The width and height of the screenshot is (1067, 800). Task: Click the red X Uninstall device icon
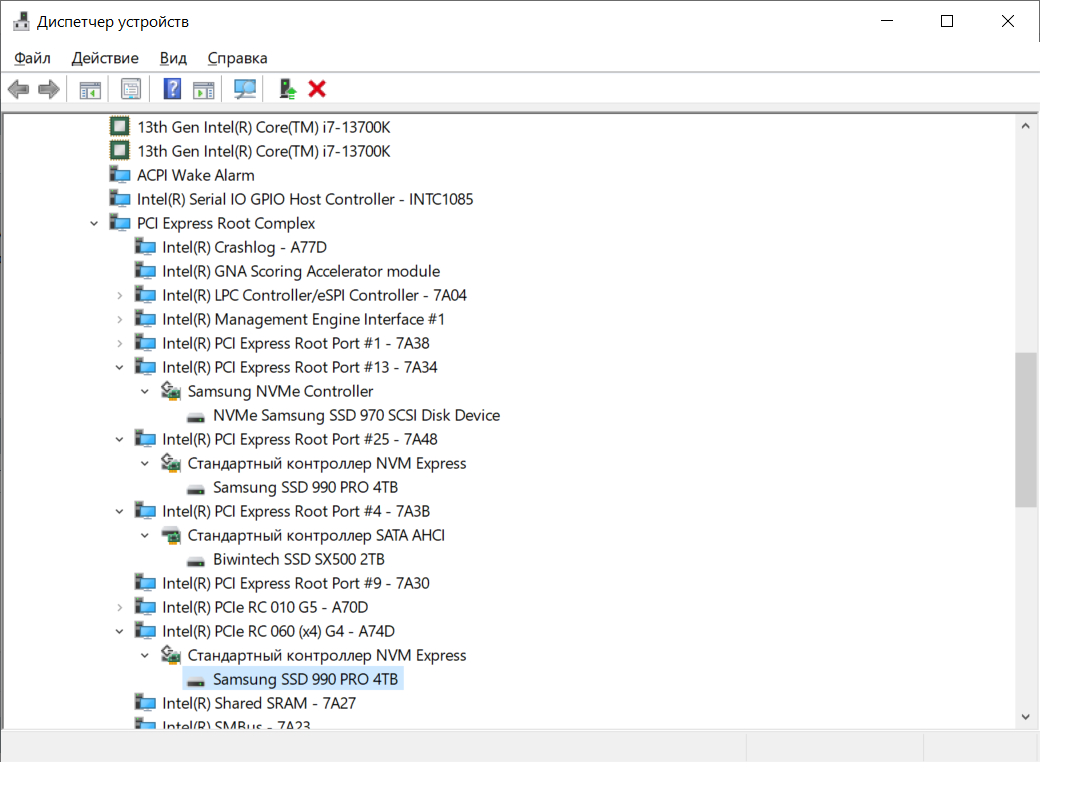(x=317, y=89)
